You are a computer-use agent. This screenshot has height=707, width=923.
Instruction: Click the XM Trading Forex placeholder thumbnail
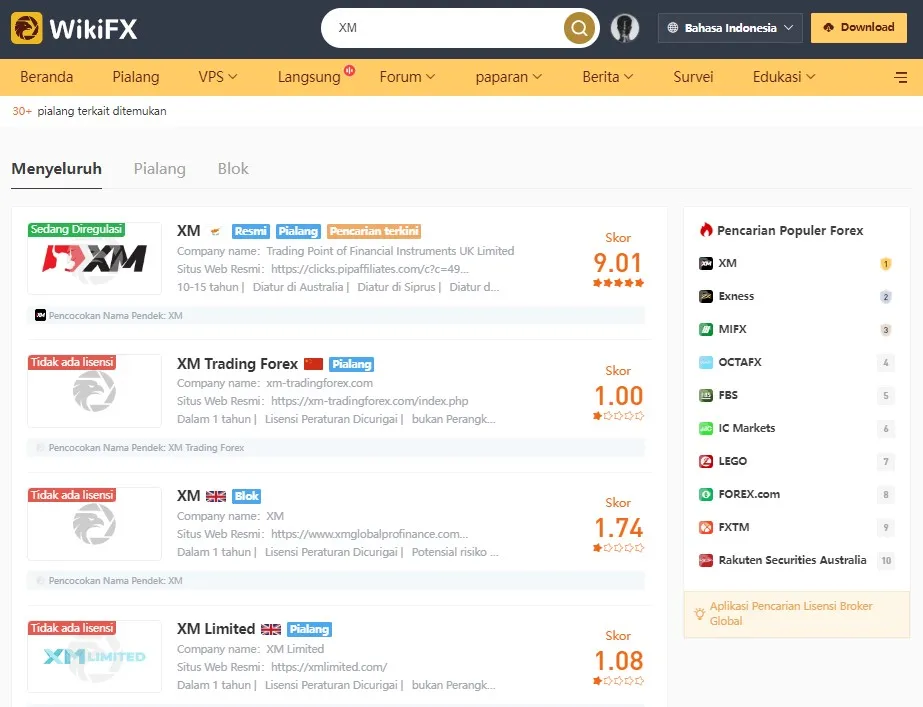click(x=94, y=391)
